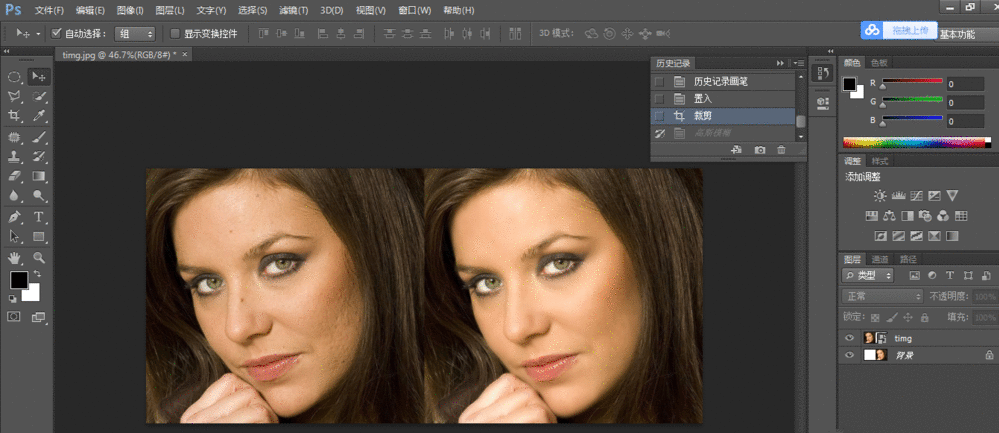The image size is (999, 433).
Task: Pick the Eraser tool
Action: 16,177
